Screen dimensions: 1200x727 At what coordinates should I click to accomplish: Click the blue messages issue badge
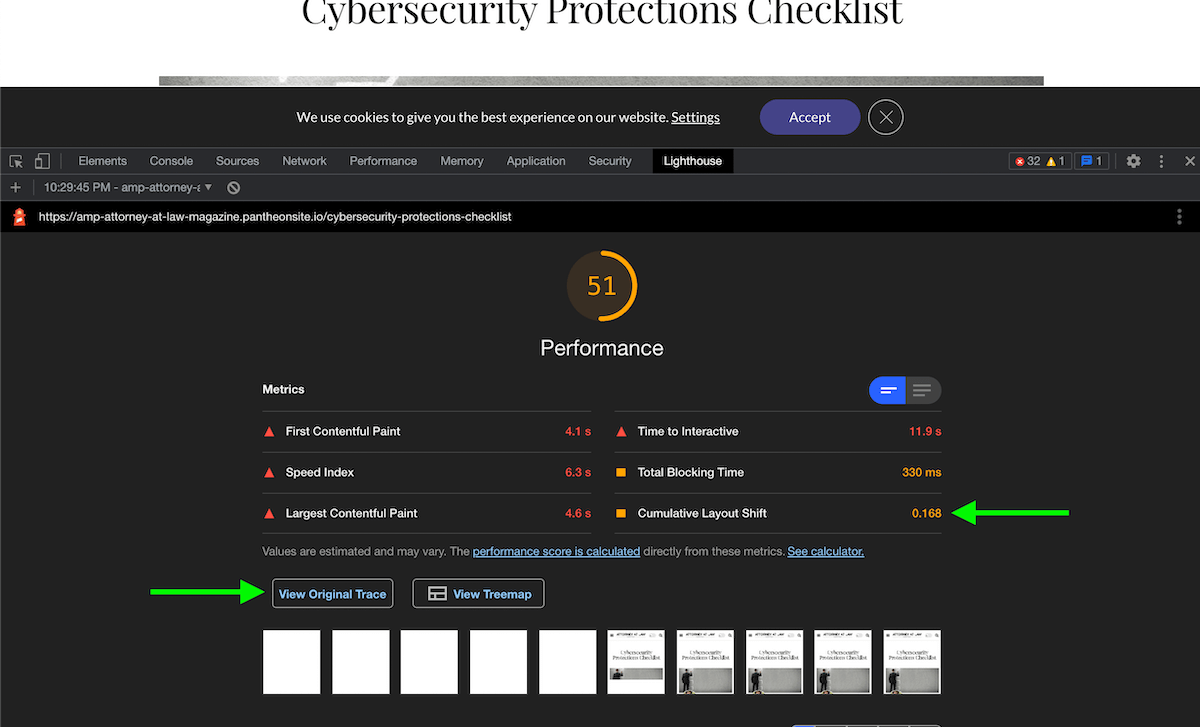pos(1091,161)
